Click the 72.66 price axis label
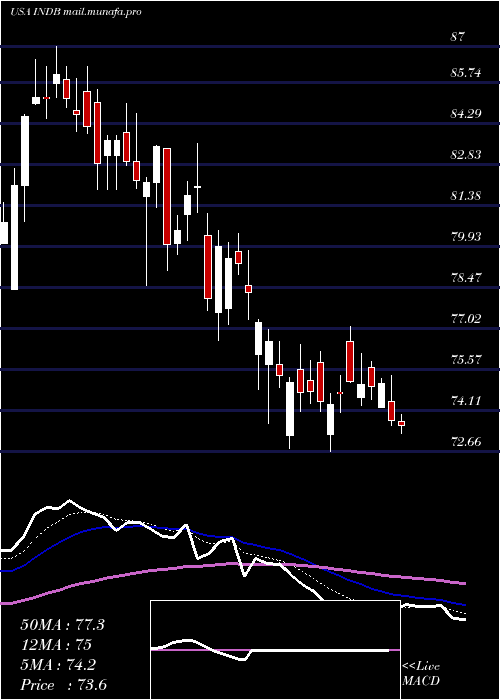 467,442
